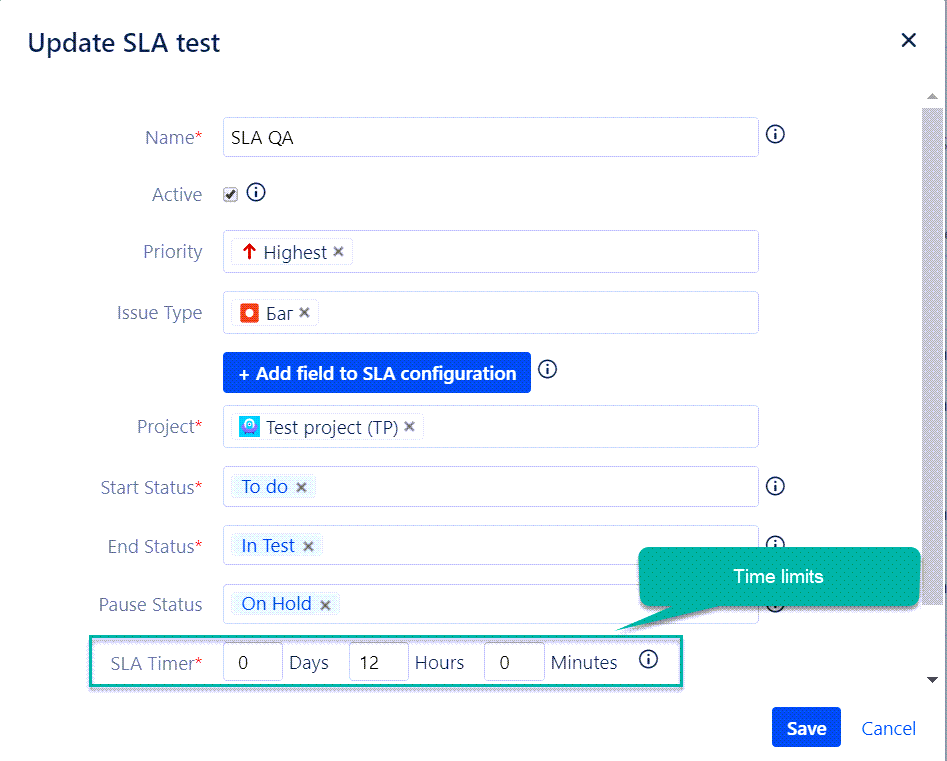Screen dimensions: 947x761
Task: Click info icon next to Add field button
Action: [547, 370]
